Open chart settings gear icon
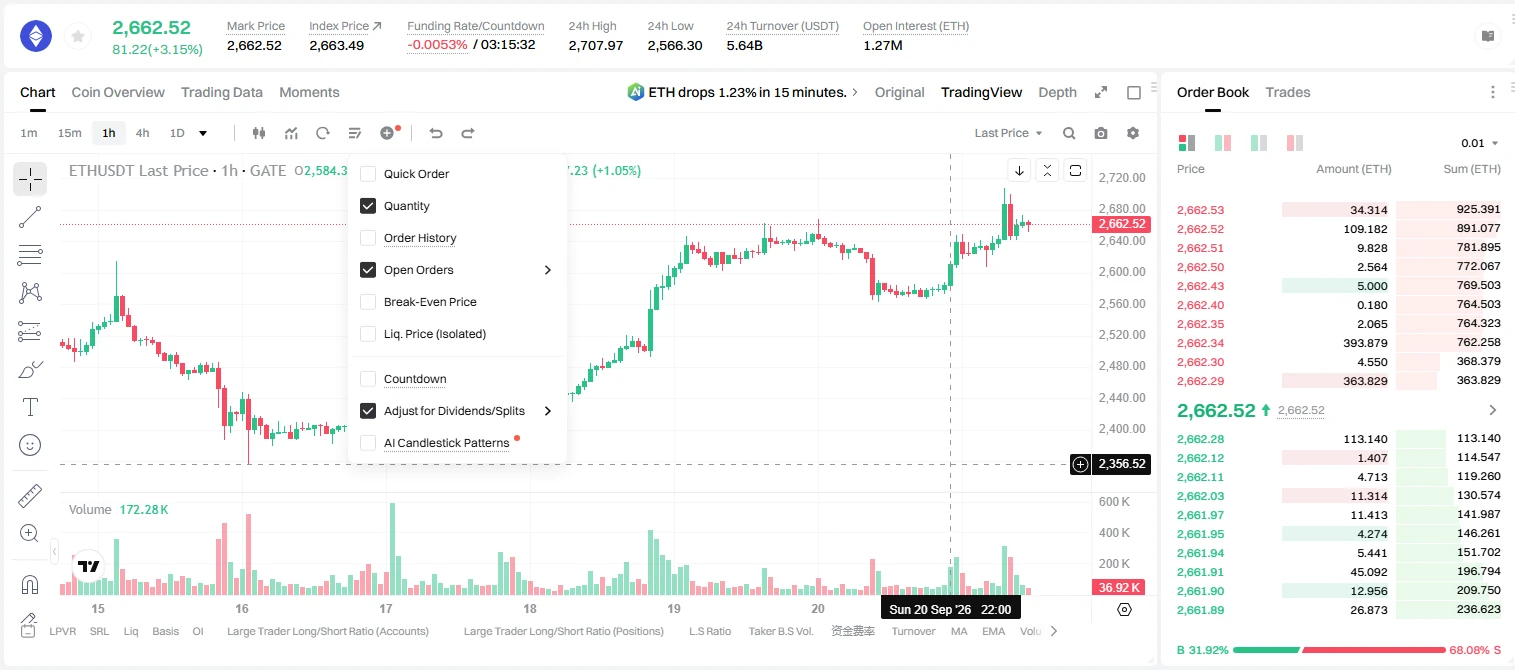Screen dimensions: 1515x670 (x=1133, y=133)
